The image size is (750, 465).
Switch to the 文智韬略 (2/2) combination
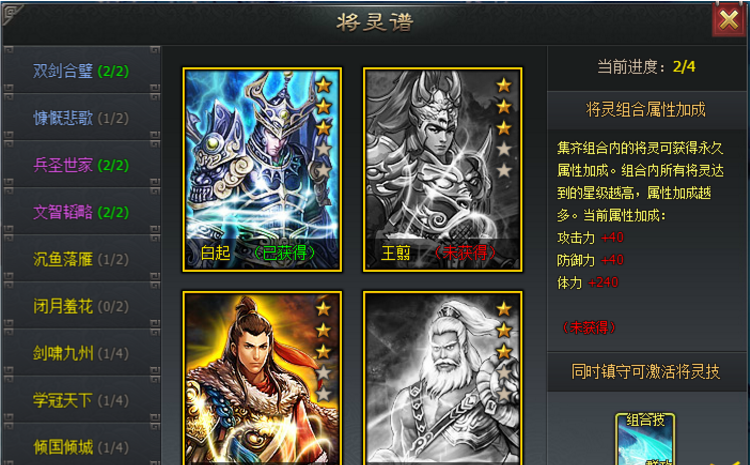[81, 212]
